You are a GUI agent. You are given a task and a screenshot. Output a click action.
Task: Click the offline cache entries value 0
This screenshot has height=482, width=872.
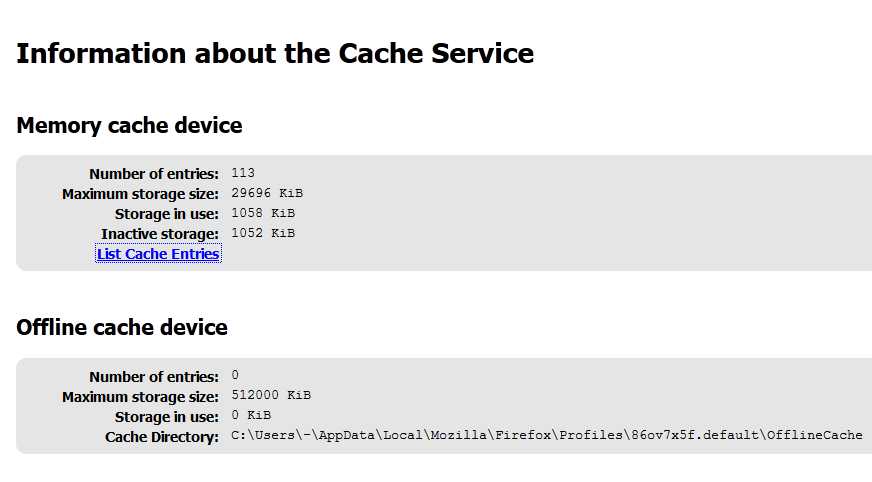point(235,376)
